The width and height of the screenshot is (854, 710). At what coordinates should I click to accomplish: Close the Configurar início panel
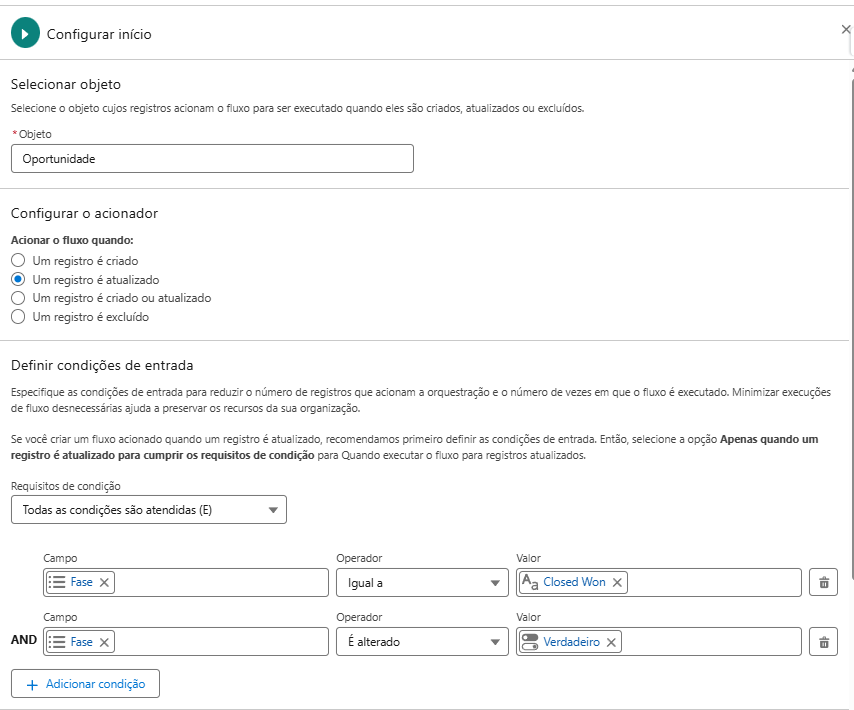click(845, 30)
